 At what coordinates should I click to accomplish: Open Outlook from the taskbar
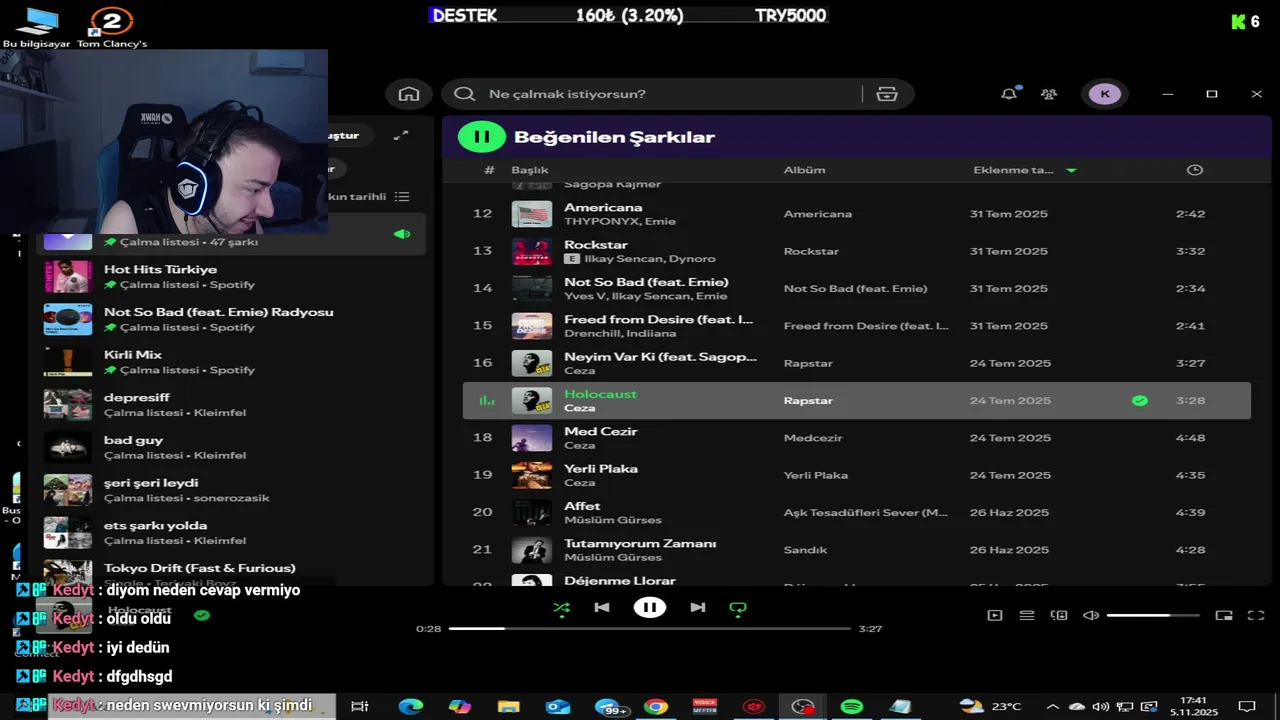pyautogui.click(x=558, y=706)
